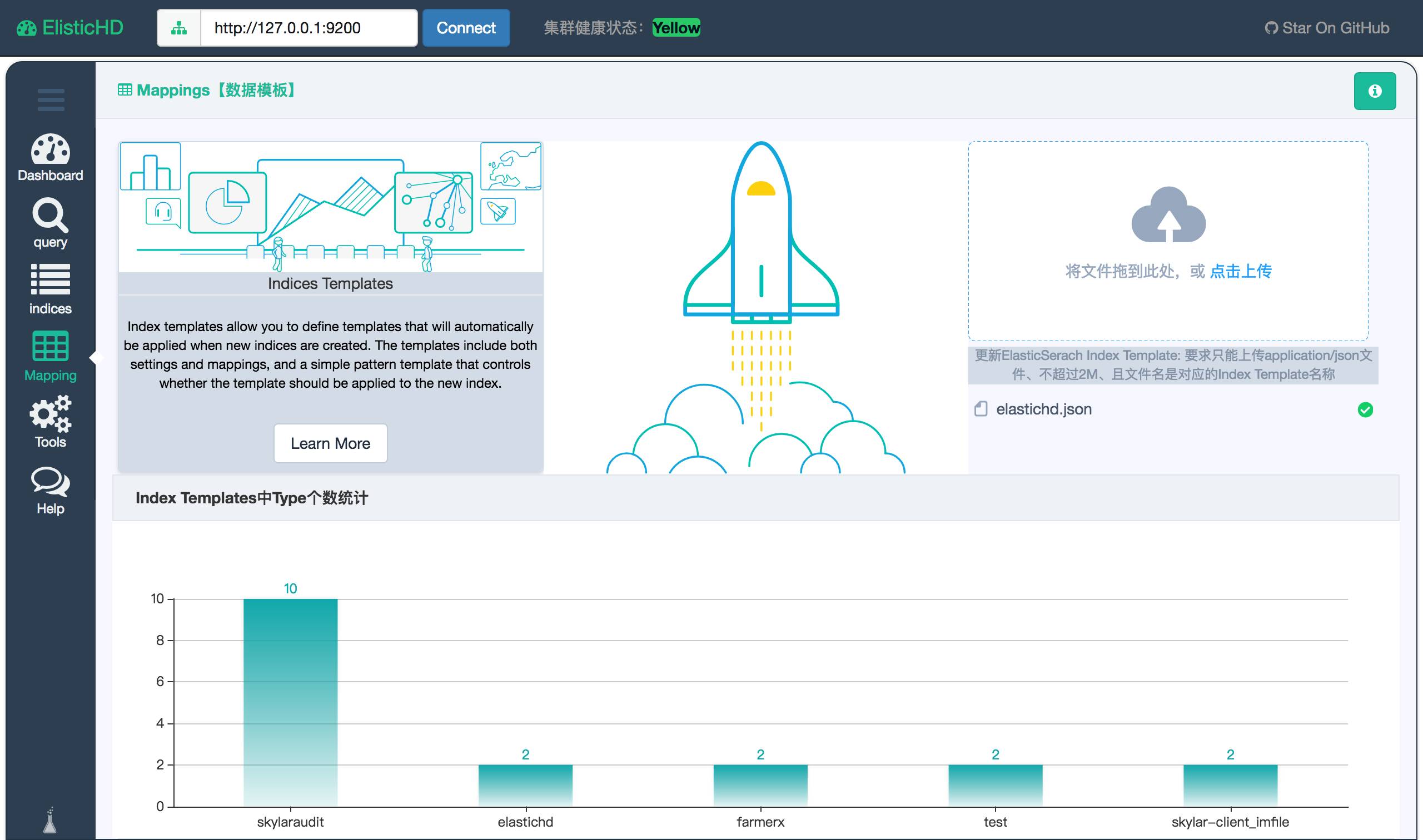This screenshot has width=1423, height=840.
Task: Click the skylar-client_imfile axis label
Action: click(1231, 822)
